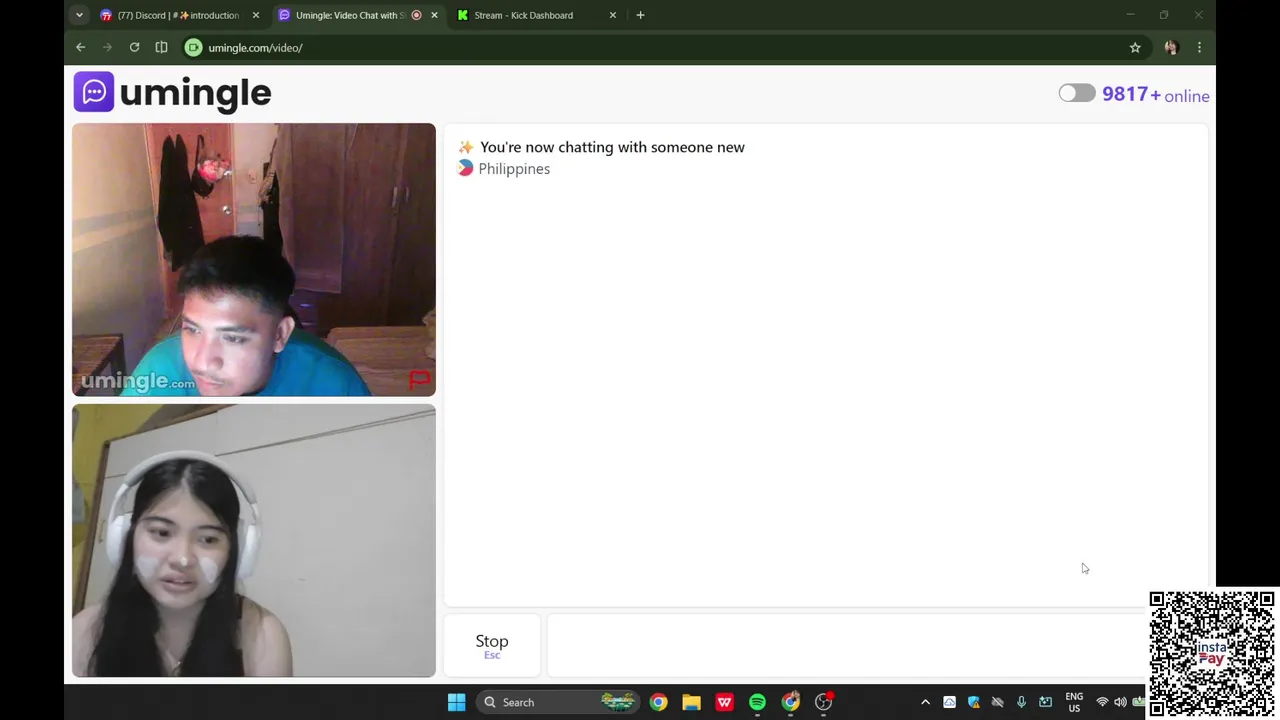Viewport: 1280px width, 720px height.
Task: Focus the umingle.com/video/ address bar
Action: [x=660, y=47]
